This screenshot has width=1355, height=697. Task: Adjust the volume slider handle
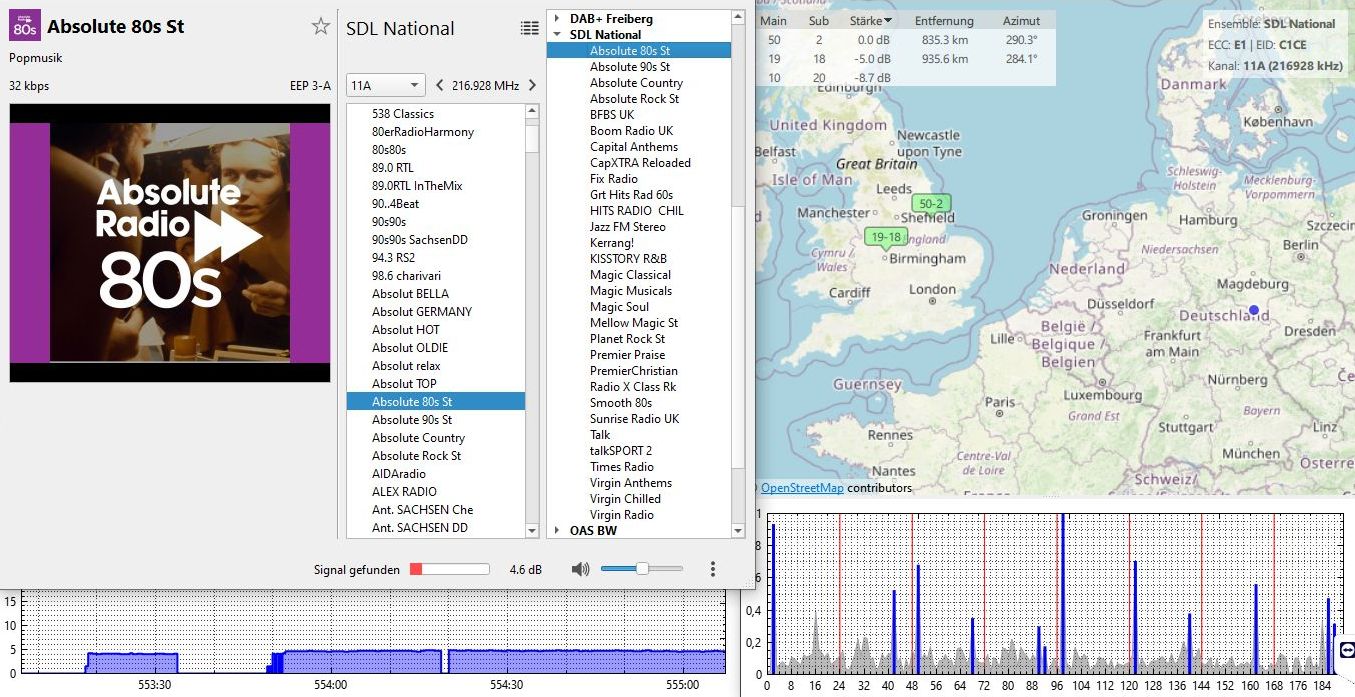[642, 569]
